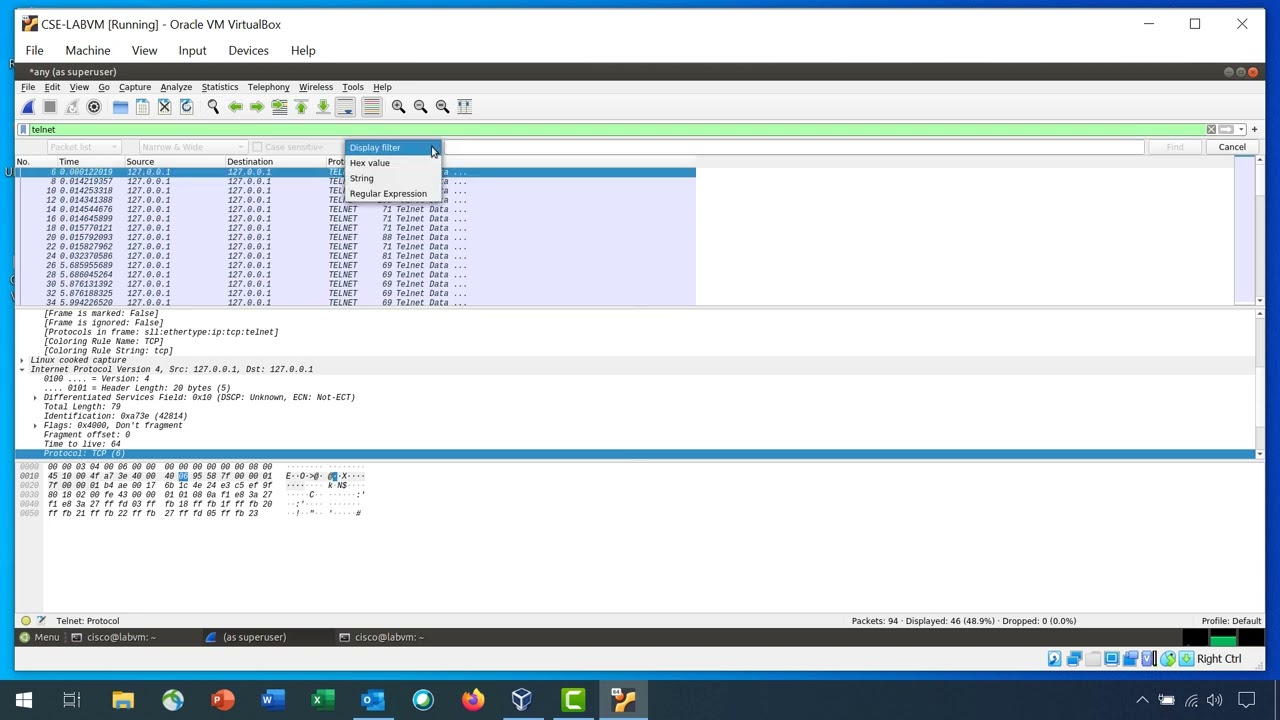The height and width of the screenshot is (720, 1280).
Task: Start capturing packets with the shark fin icon
Action: [28, 106]
